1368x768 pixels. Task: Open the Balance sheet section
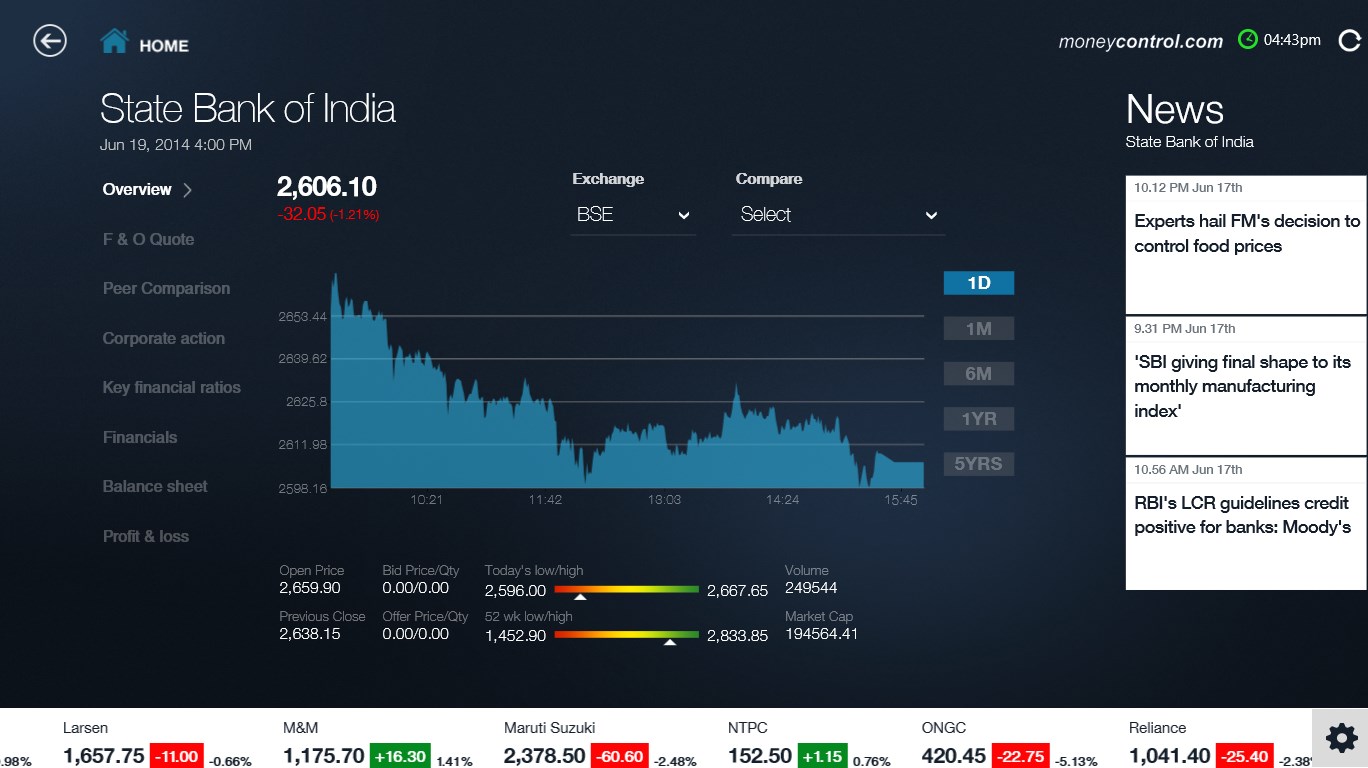155,486
